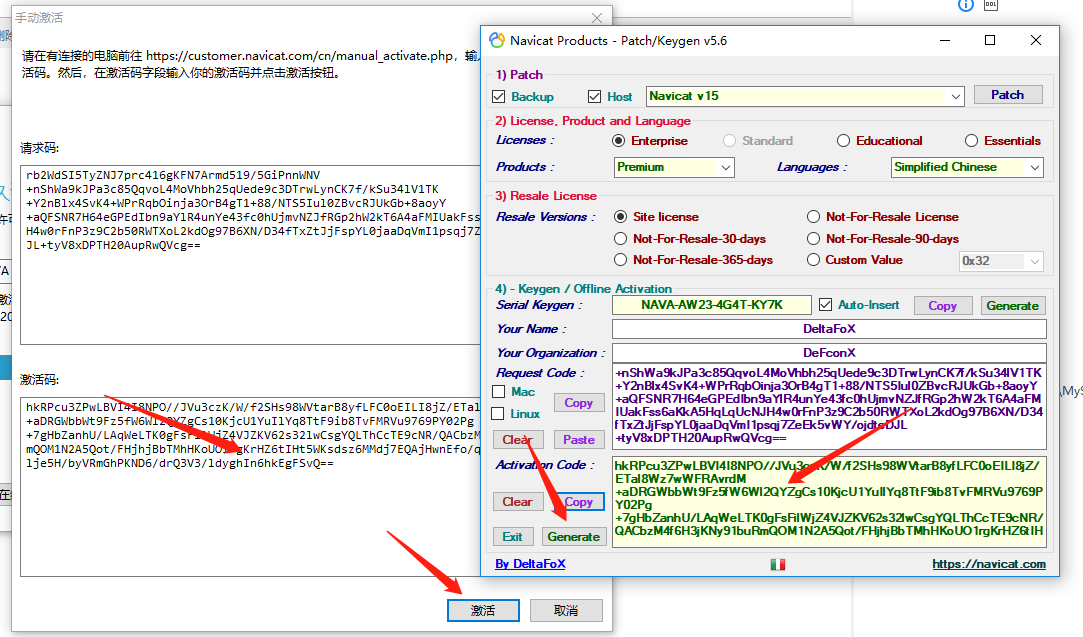Image resolution: width=1083 pixels, height=637 pixels.
Task: Click the Patch button
Action: point(1008,95)
